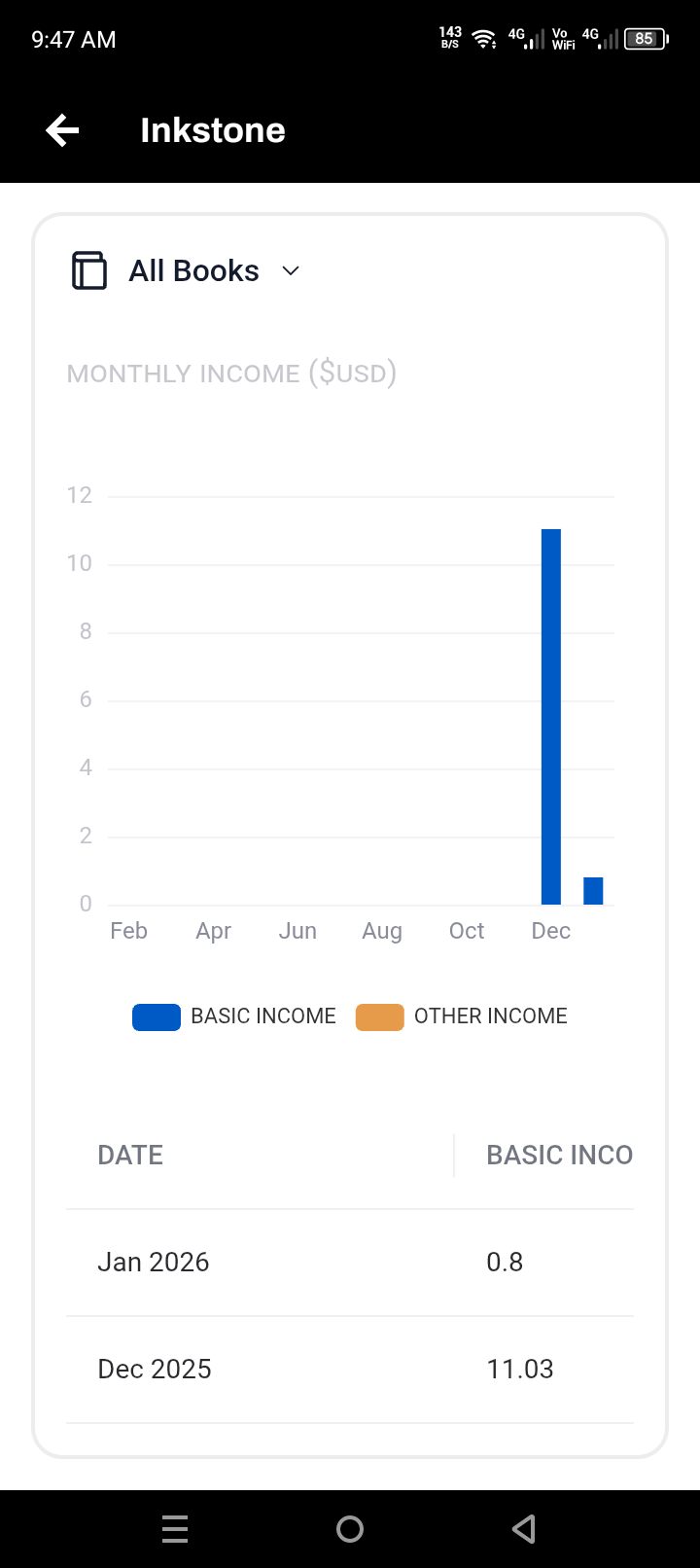The width and height of the screenshot is (700, 1568).
Task: Expand the All Books dropdown chevron
Action: point(291,270)
